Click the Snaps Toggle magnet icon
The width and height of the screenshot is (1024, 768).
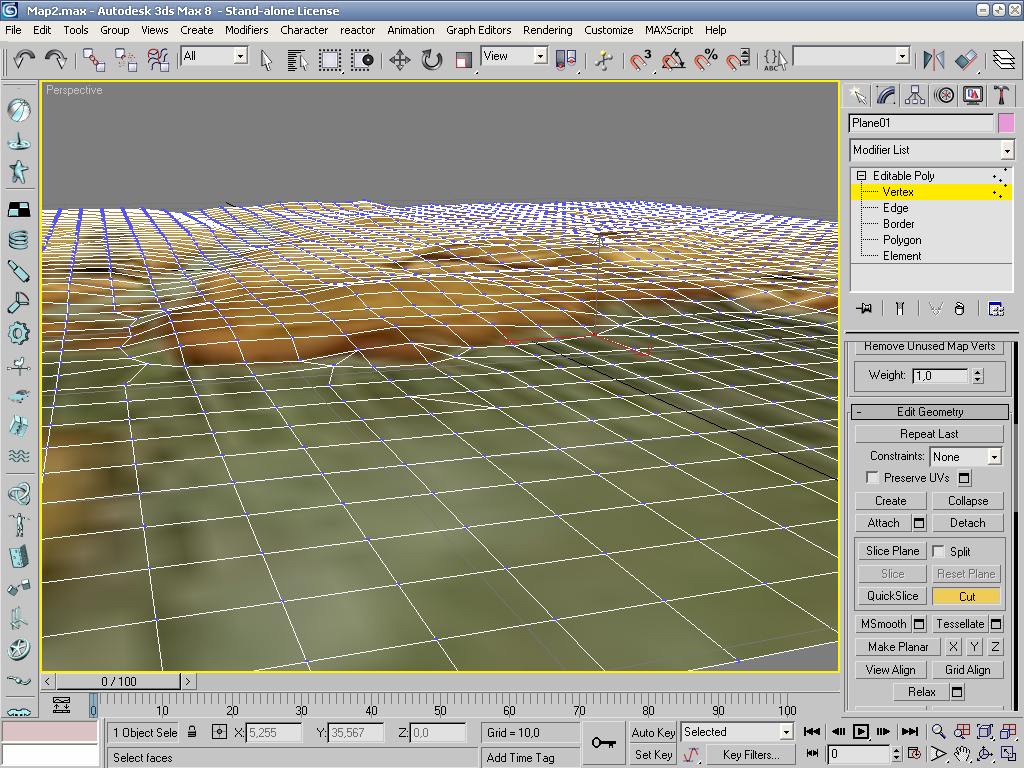[641, 60]
